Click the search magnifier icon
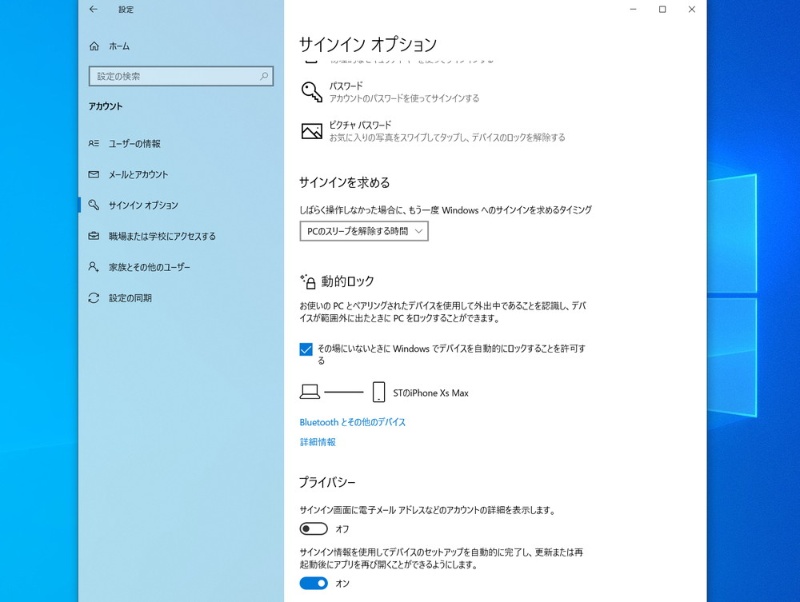This screenshot has height=602, width=800. pos(265,76)
